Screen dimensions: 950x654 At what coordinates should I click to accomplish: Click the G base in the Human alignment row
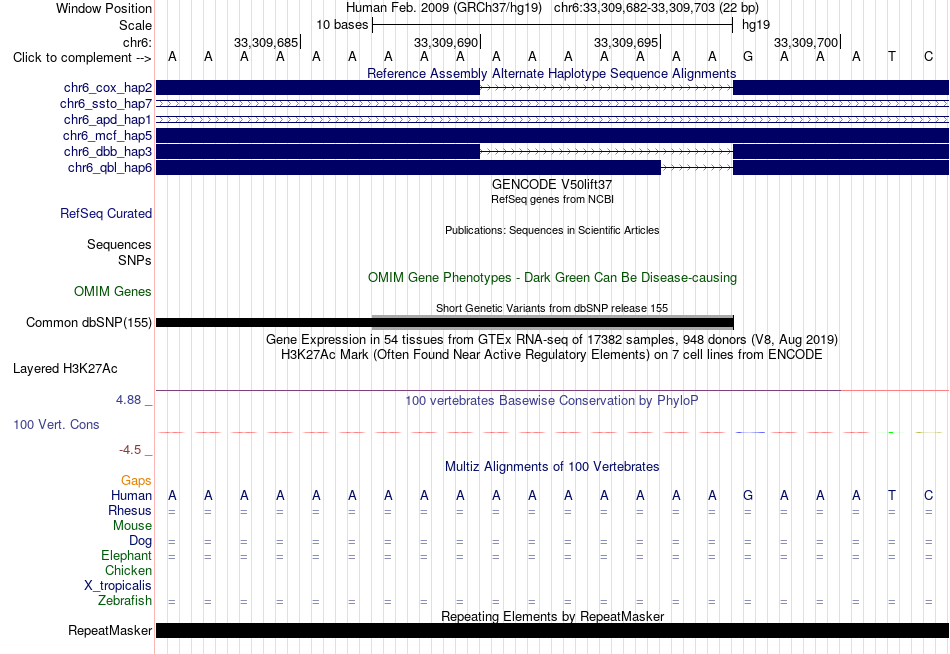pos(748,496)
